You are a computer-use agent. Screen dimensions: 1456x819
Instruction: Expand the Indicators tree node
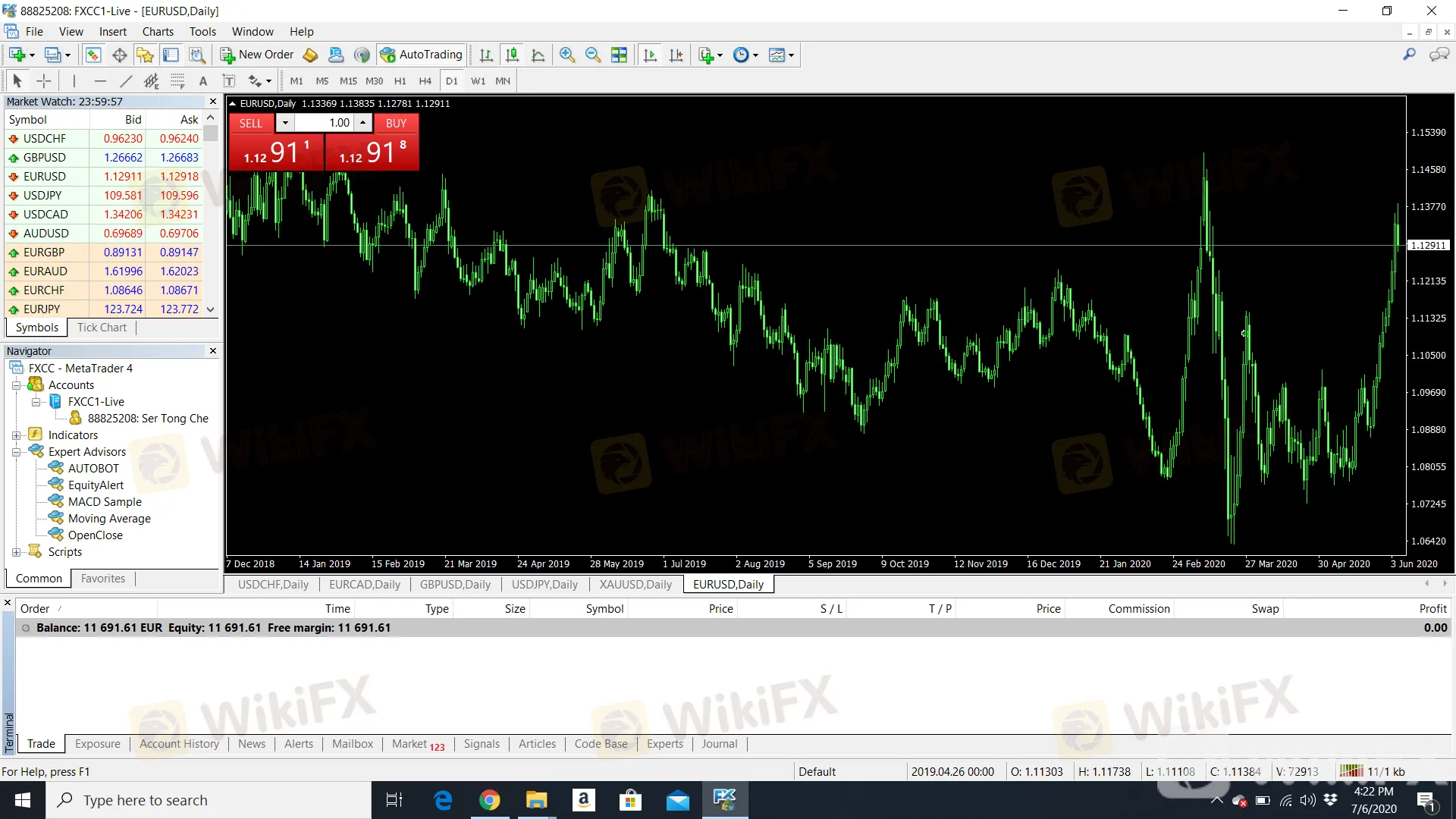[16, 435]
